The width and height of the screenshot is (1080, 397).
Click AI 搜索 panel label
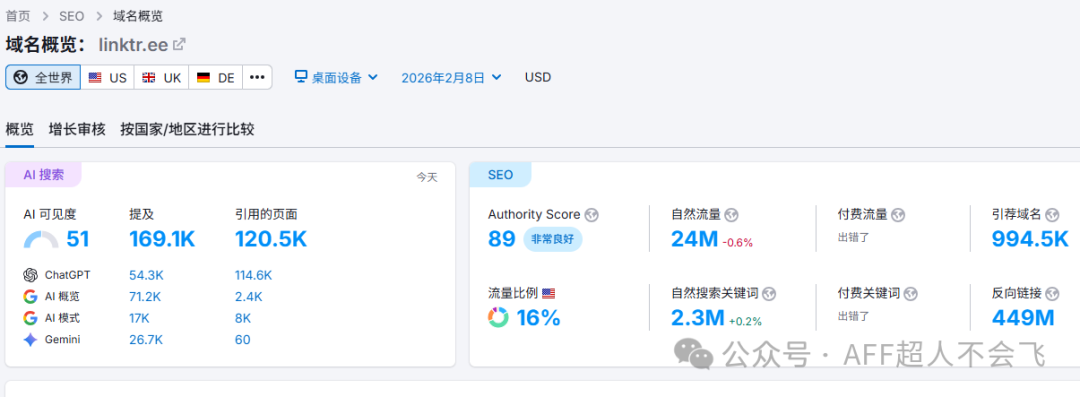tap(43, 174)
